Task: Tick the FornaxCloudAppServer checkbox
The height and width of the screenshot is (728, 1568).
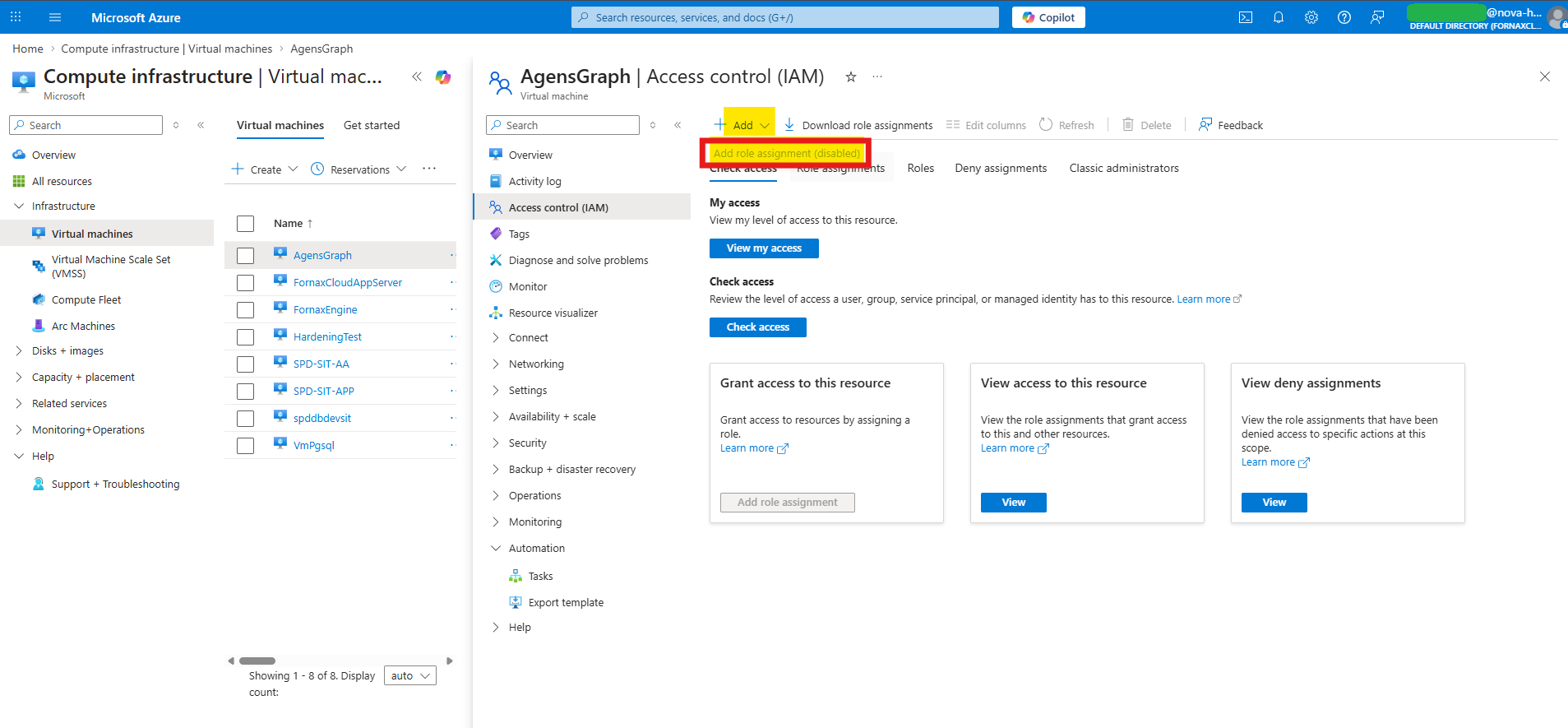Action: (x=245, y=283)
